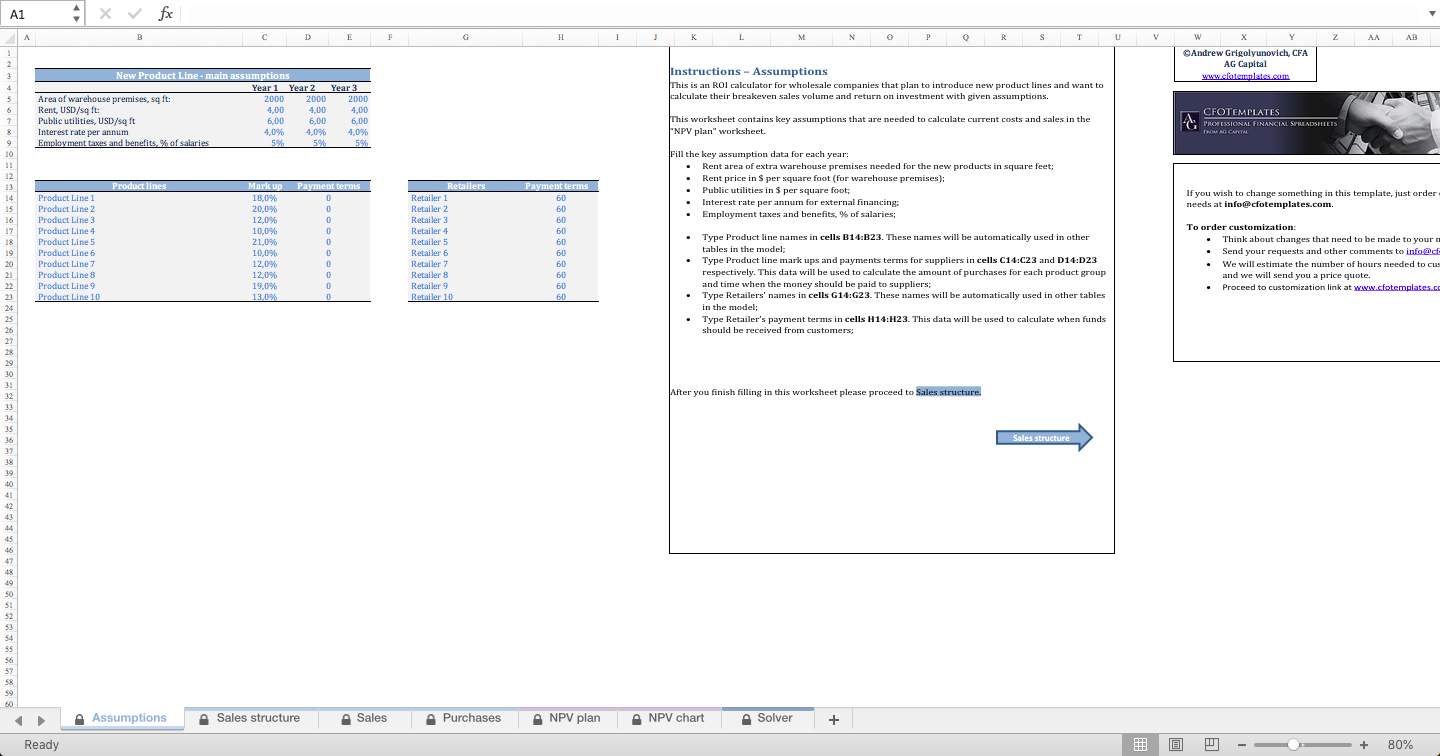Image resolution: width=1440 pixels, height=756 pixels.
Task: Click the 19,0% mark up cell
Action: pos(264,286)
